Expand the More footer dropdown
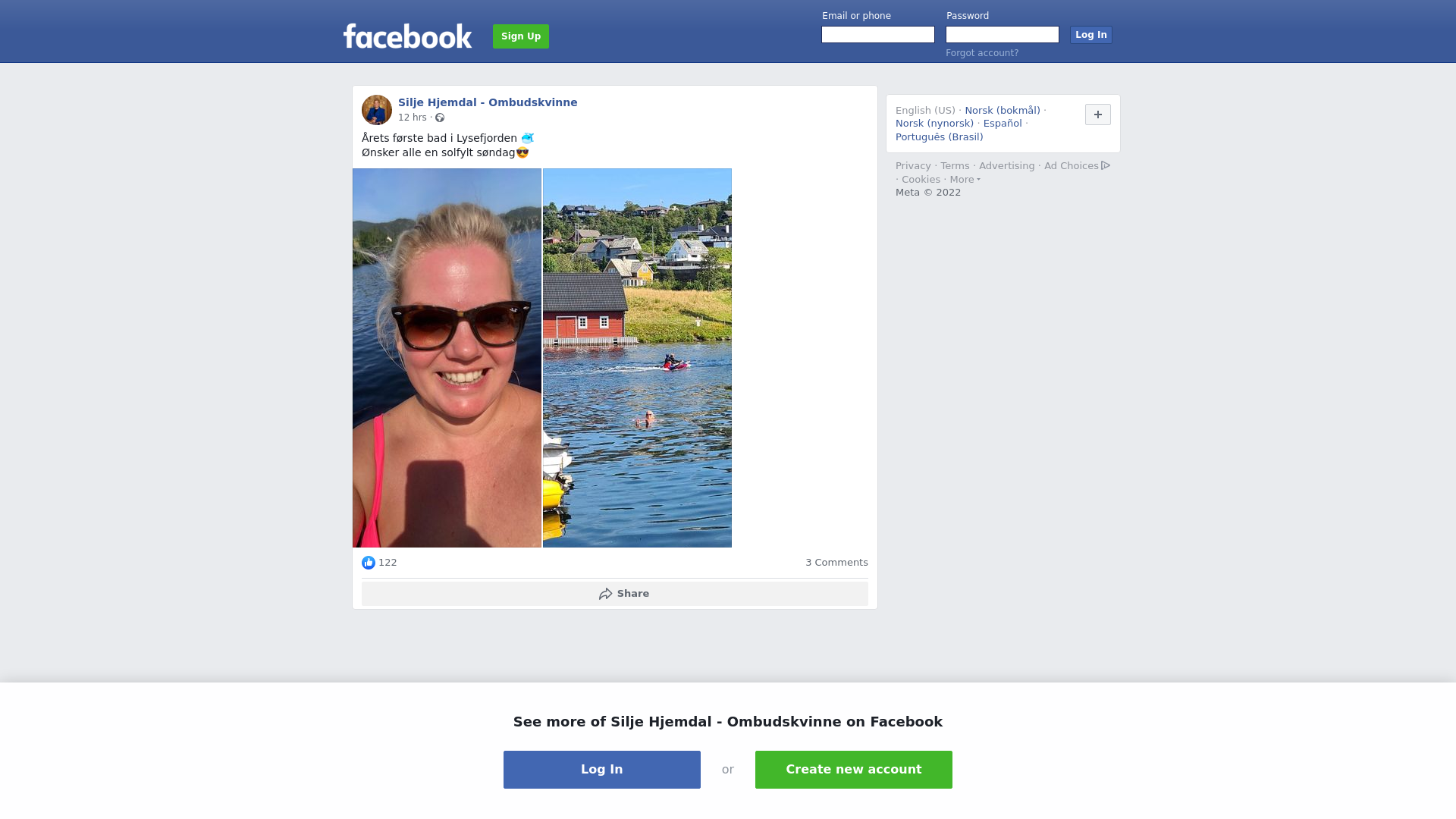1456x819 pixels. [x=965, y=180]
